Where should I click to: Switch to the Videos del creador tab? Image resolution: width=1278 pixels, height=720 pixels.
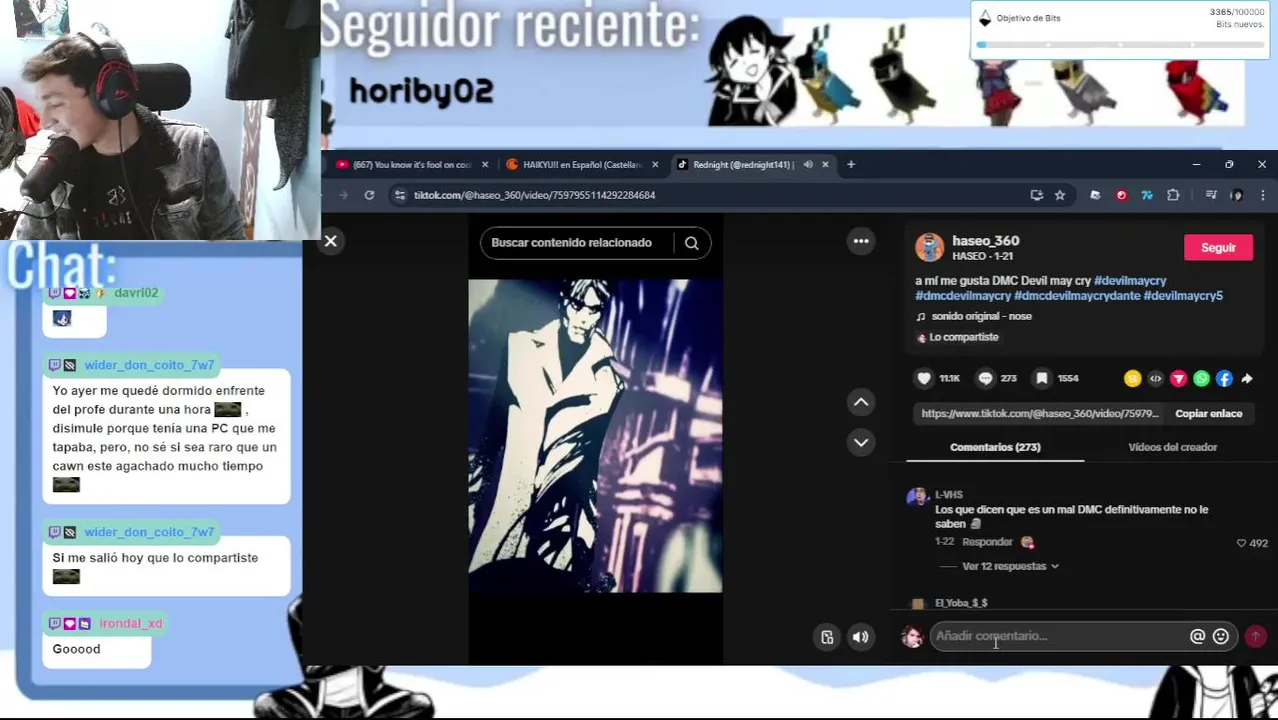click(x=1172, y=447)
